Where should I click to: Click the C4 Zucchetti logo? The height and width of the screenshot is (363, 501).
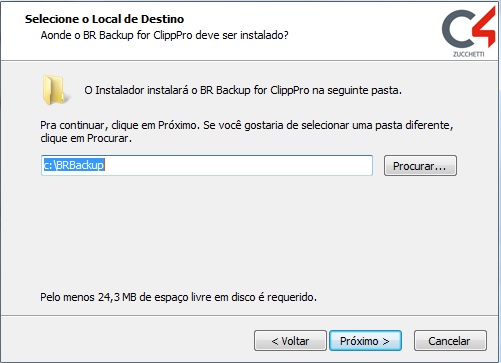468,31
